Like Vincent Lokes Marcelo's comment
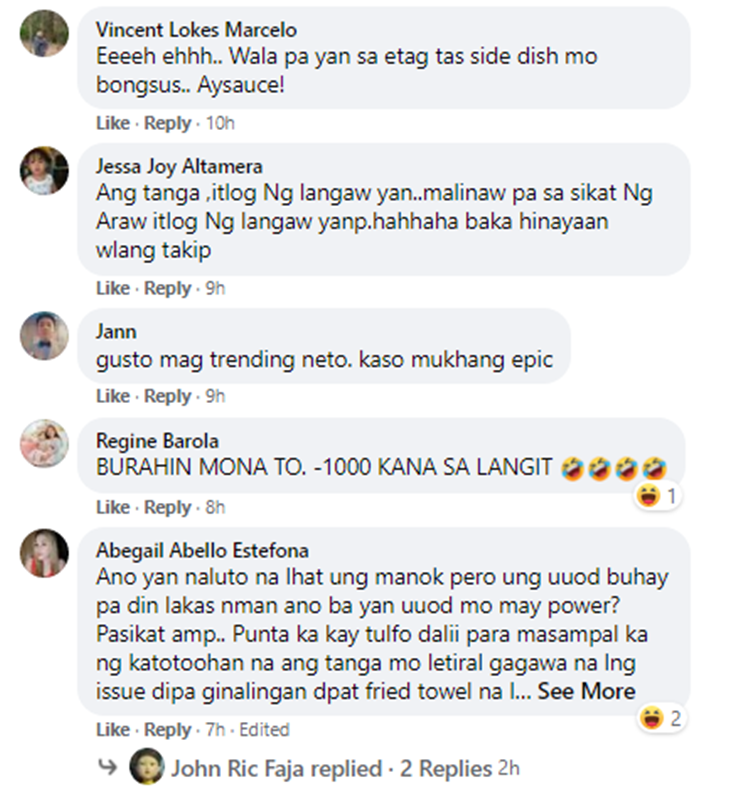 click(x=113, y=123)
